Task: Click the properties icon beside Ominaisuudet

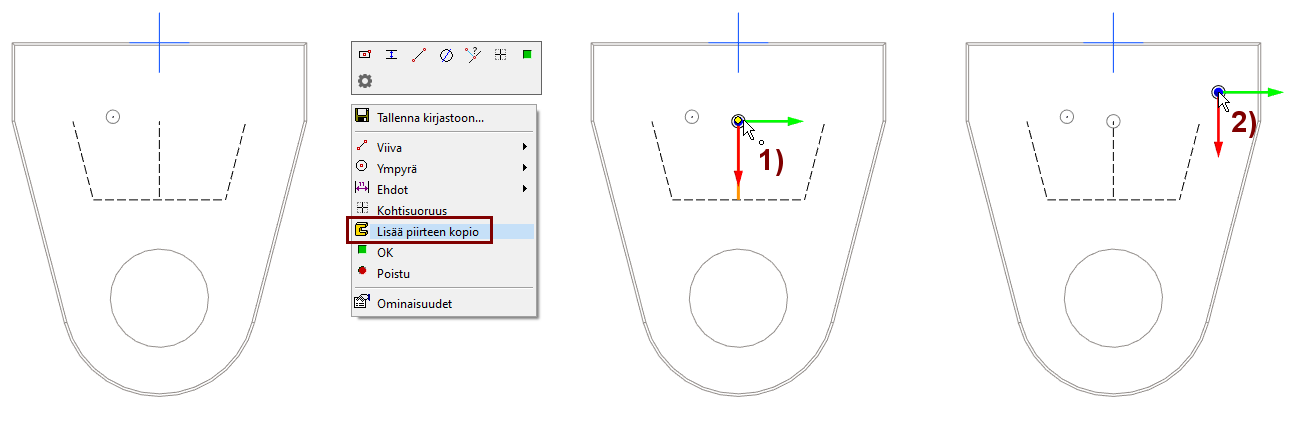Action: (362, 302)
